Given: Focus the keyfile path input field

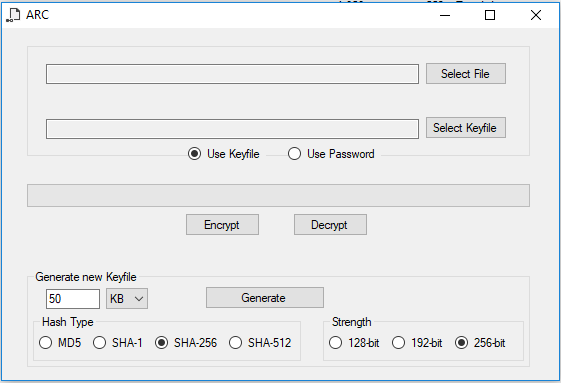Looking at the screenshot, I should click(x=232, y=129).
